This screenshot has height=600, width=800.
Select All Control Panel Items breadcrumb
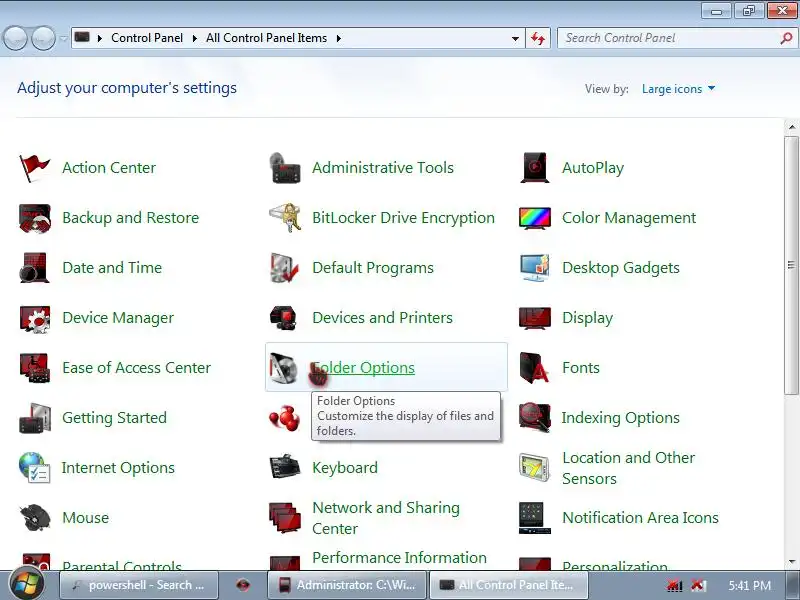pyautogui.click(x=266, y=38)
